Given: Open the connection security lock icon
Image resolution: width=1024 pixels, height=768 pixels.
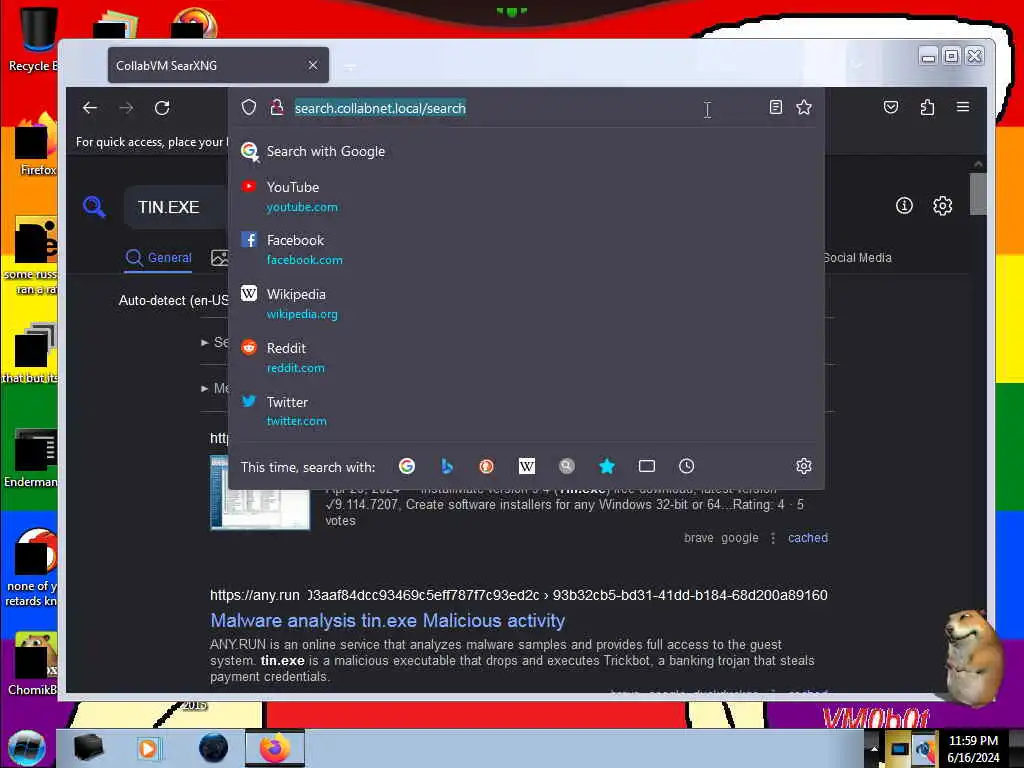Looking at the screenshot, I should pyautogui.click(x=277, y=107).
